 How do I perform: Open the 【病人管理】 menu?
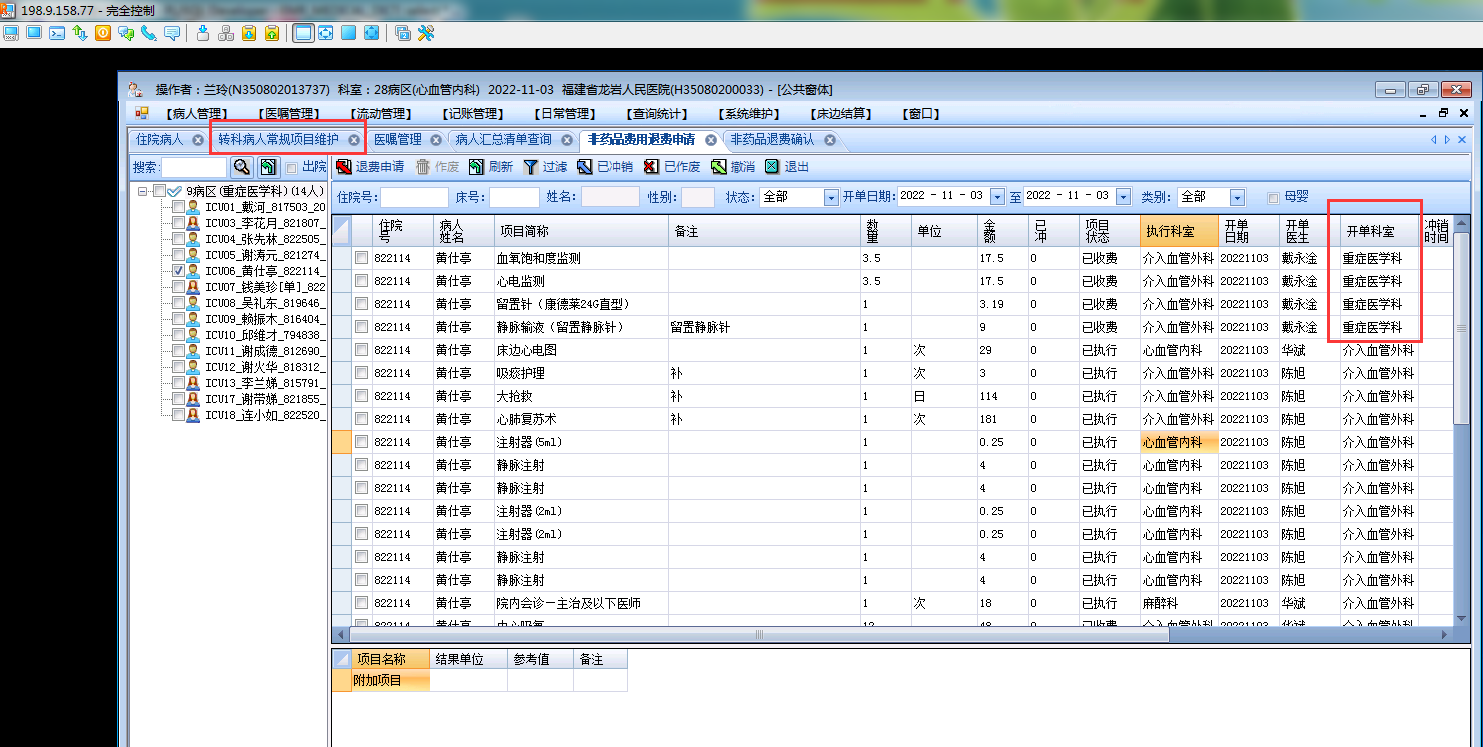[198, 114]
